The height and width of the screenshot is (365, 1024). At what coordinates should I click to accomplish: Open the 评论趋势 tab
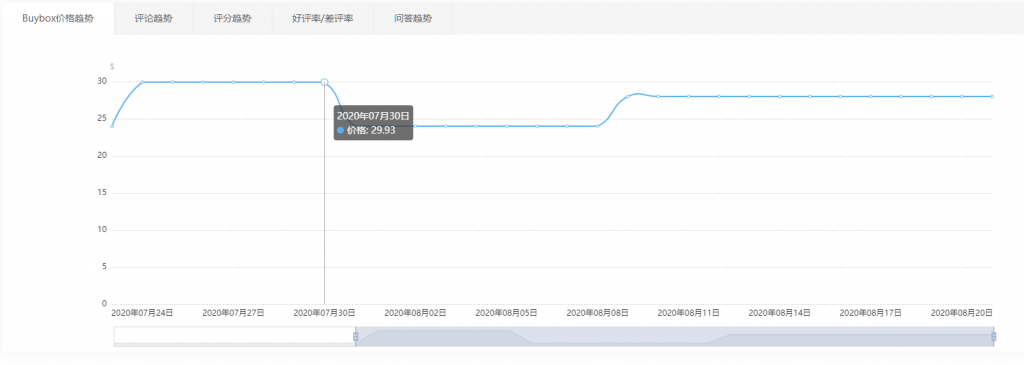coord(153,18)
